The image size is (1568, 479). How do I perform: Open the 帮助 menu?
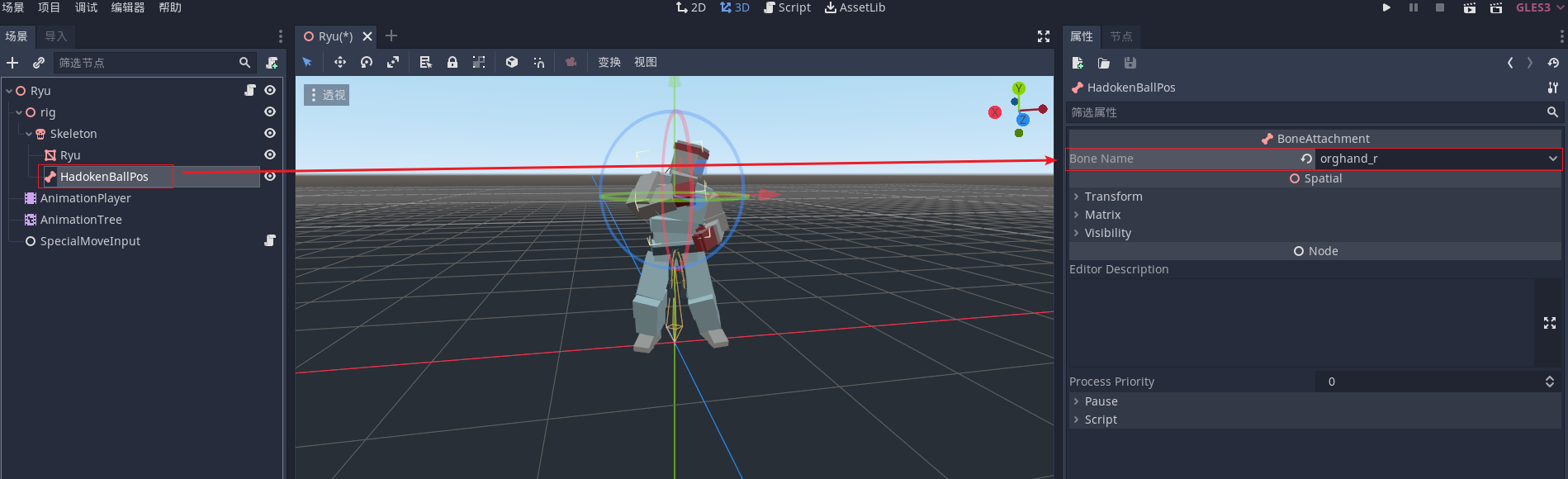[x=170, y=7]
